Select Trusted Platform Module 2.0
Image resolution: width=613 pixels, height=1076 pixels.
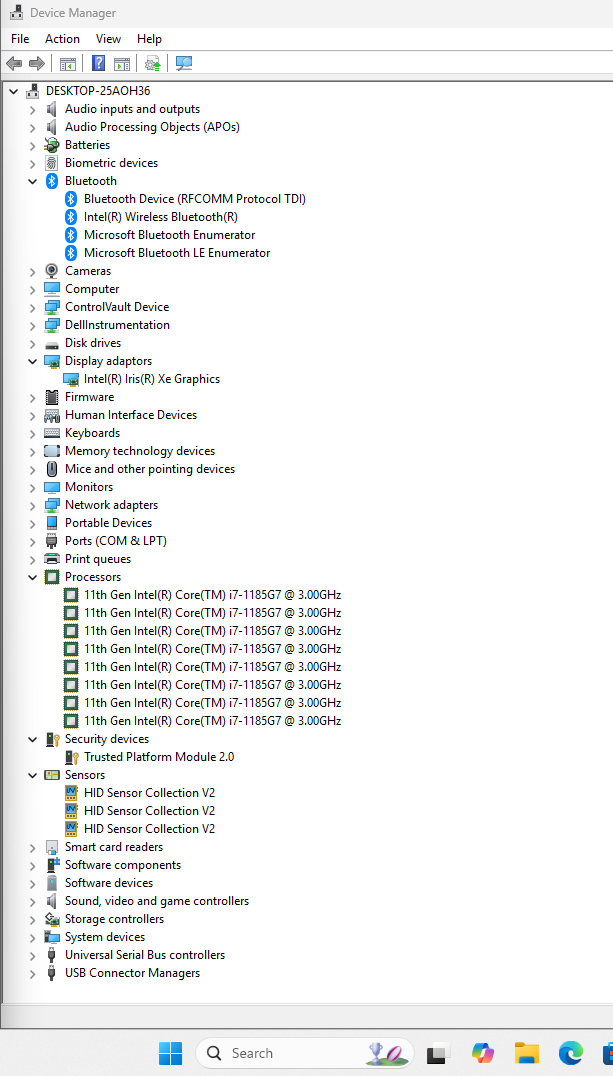[158, 757]
